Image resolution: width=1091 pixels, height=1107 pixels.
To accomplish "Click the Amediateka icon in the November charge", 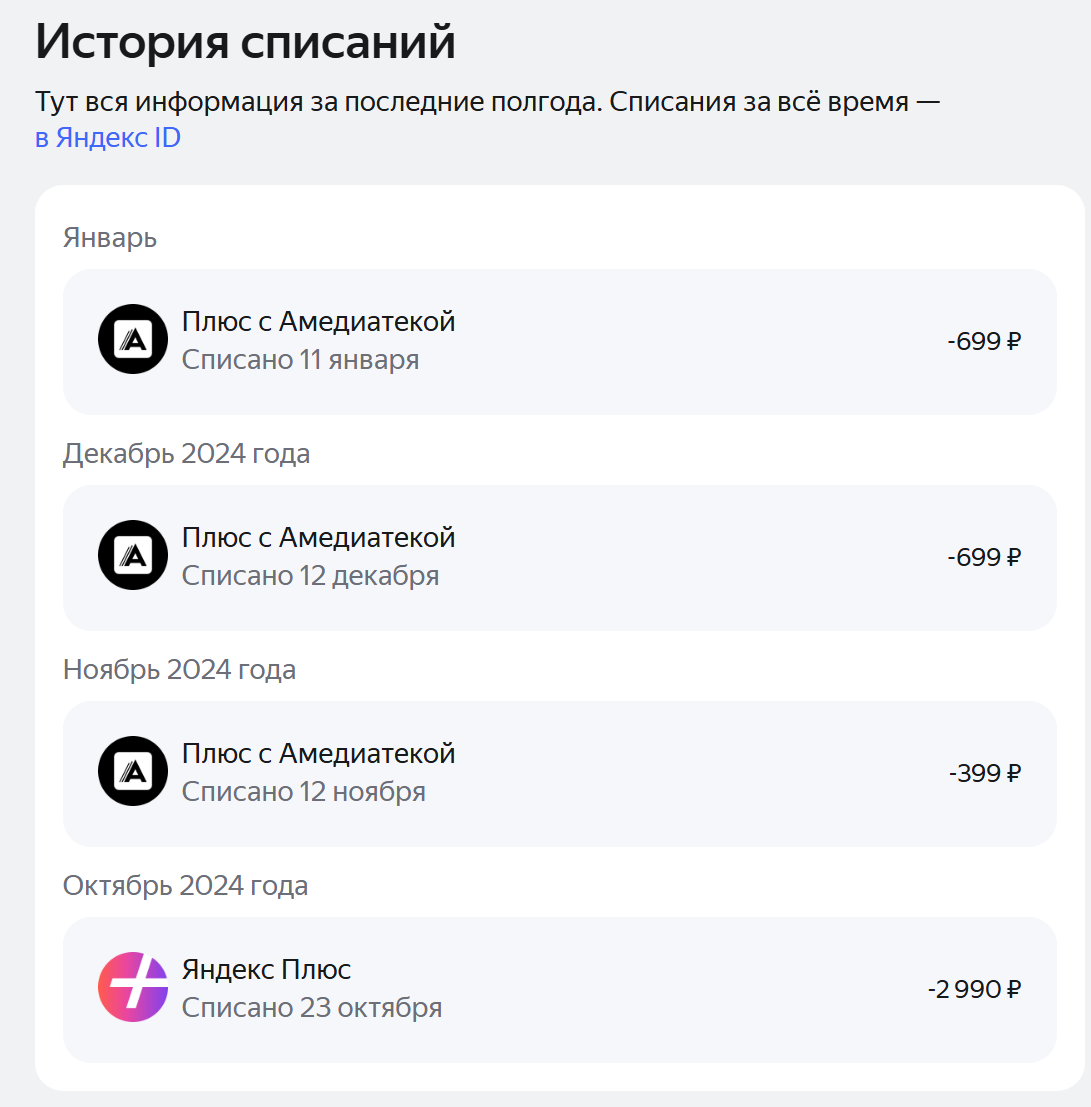I will pyautogui.click(x=133, y=772).
